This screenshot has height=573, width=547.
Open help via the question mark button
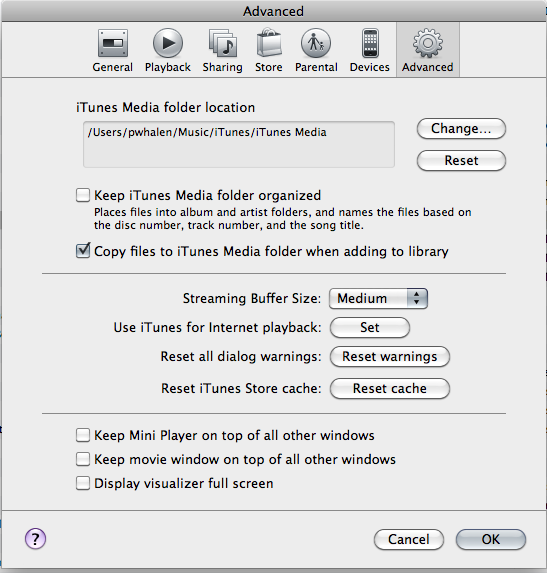pos(35,539)
